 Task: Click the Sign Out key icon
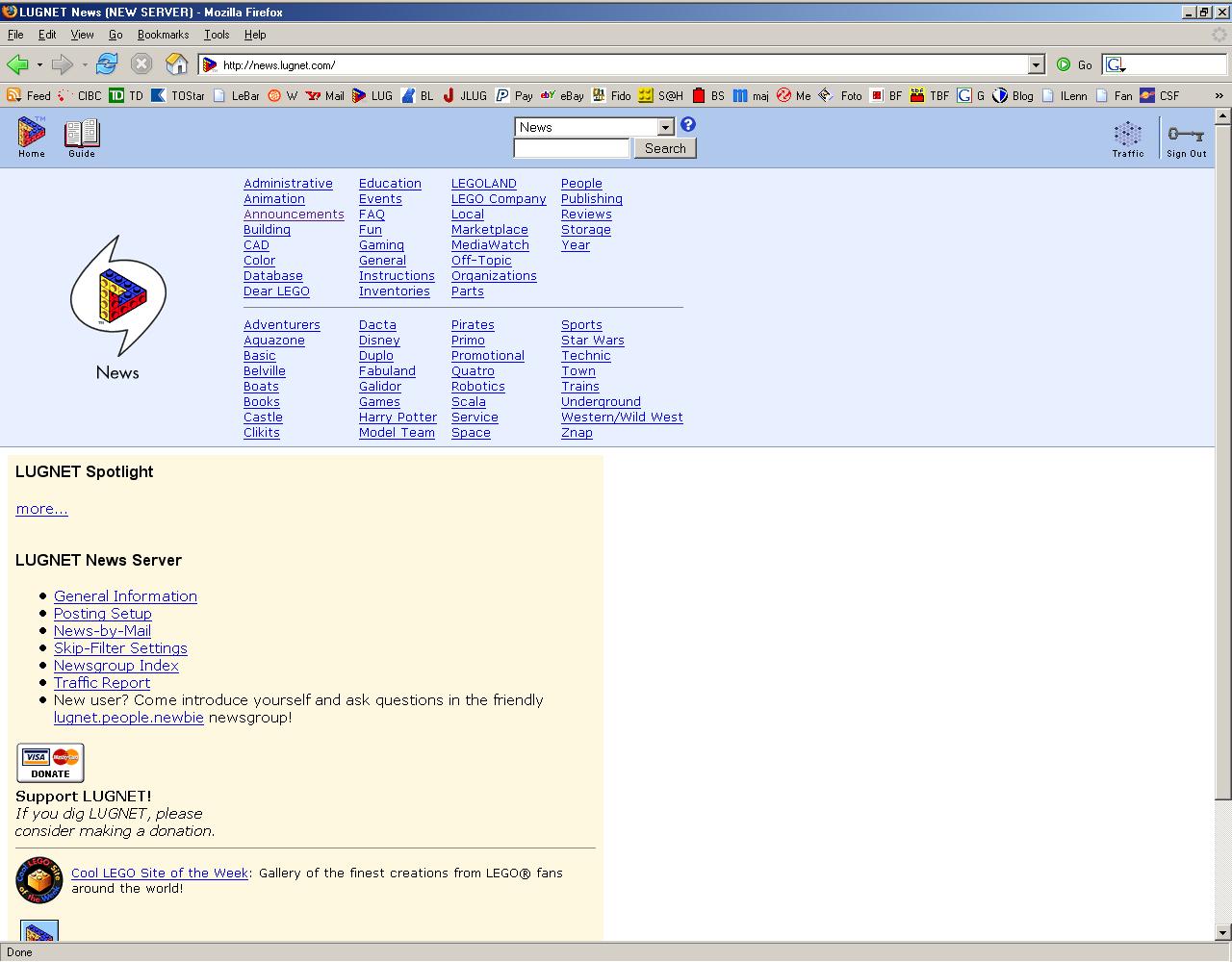point(1186,139)
